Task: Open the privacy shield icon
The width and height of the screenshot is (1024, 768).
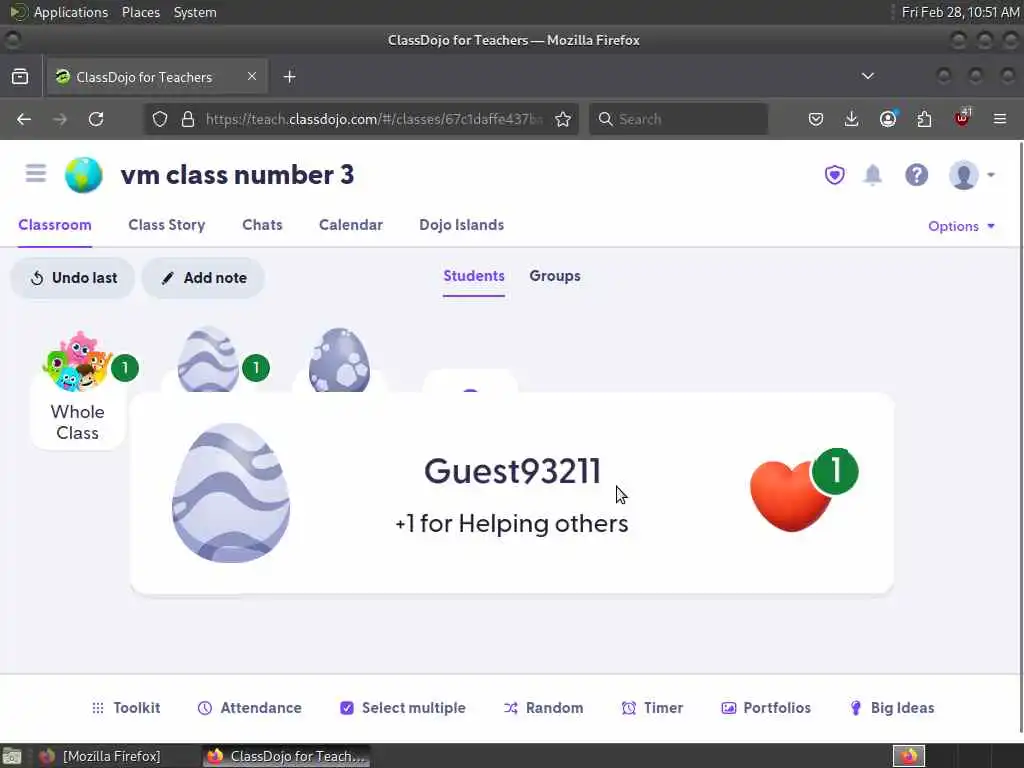Action: coord(834,175)
